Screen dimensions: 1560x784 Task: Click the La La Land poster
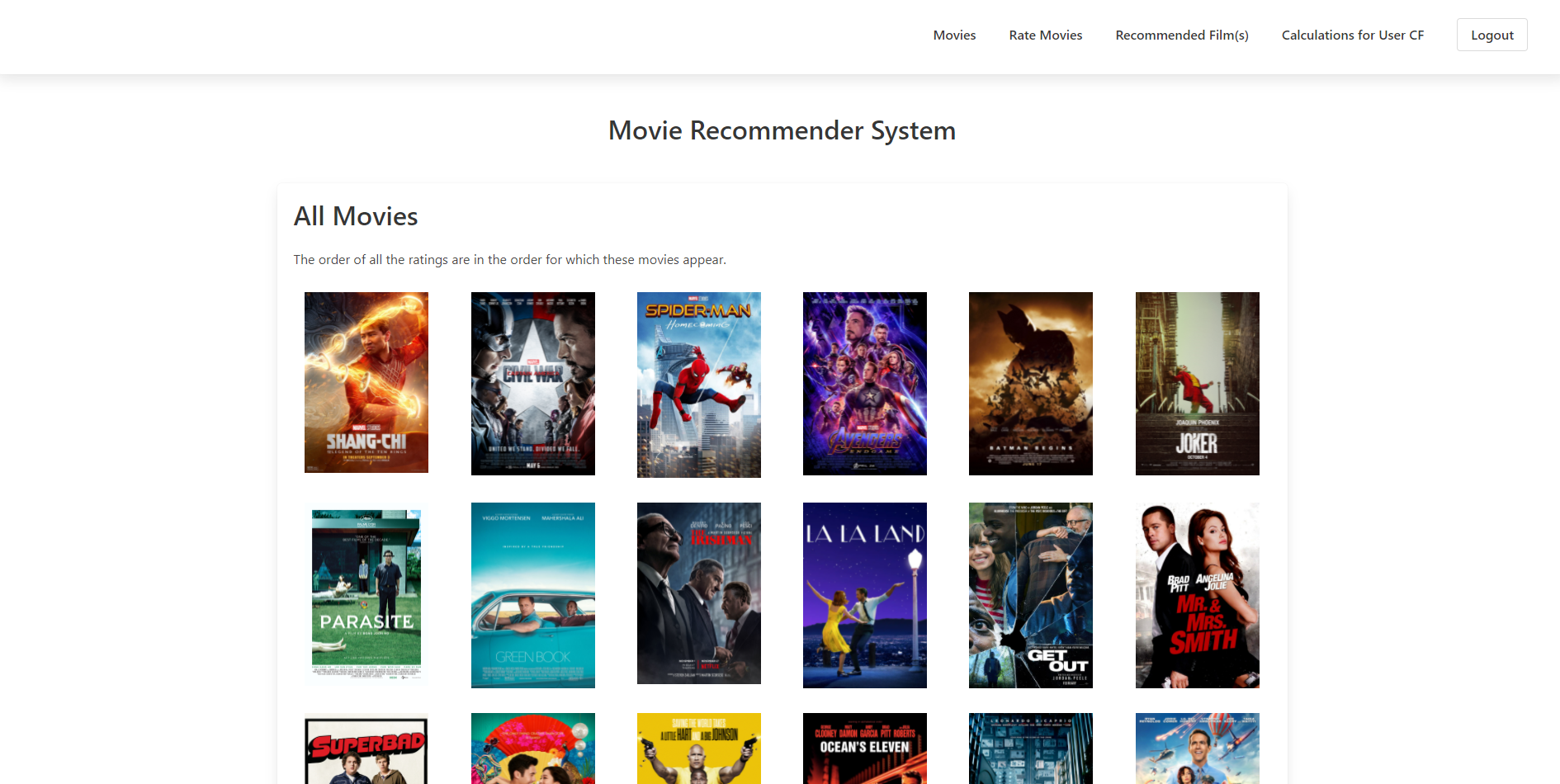(x=865, y=595)
